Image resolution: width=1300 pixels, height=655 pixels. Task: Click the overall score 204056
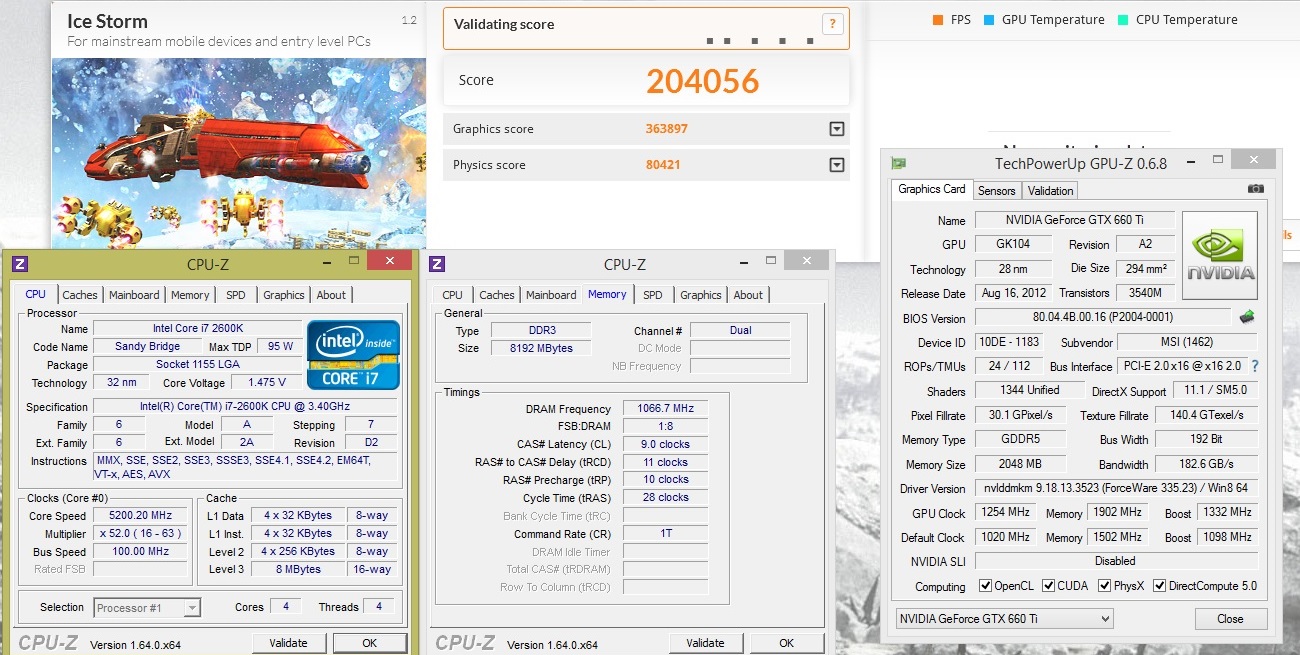coord(703,81)
